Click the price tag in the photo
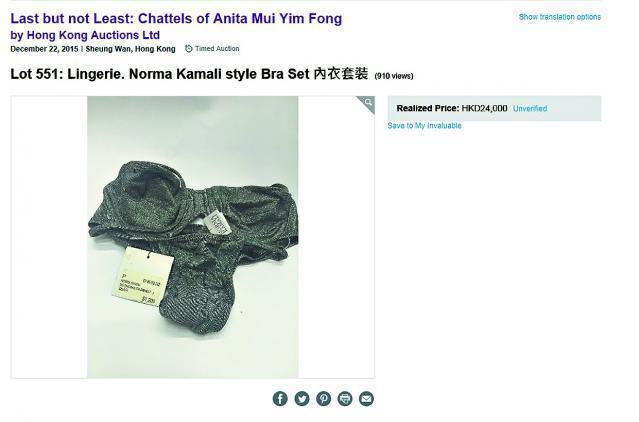The width and height of the screenshot is (639, 422). tap(142, 277)
